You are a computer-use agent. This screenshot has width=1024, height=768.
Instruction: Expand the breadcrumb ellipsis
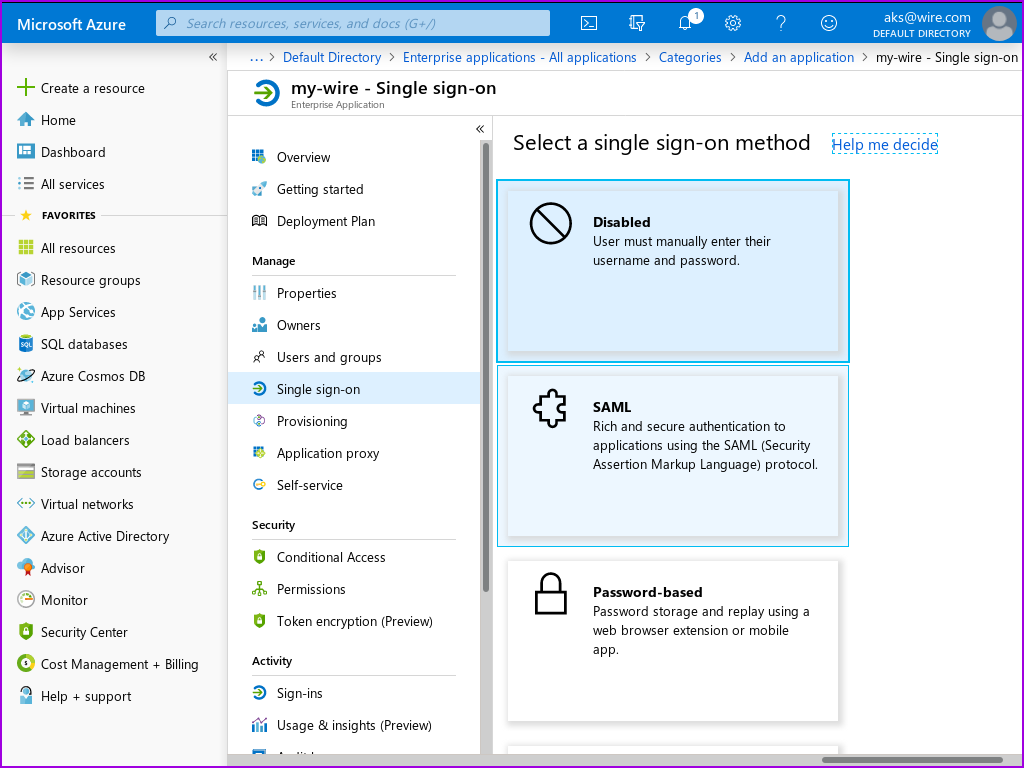[x=257, y=57]
